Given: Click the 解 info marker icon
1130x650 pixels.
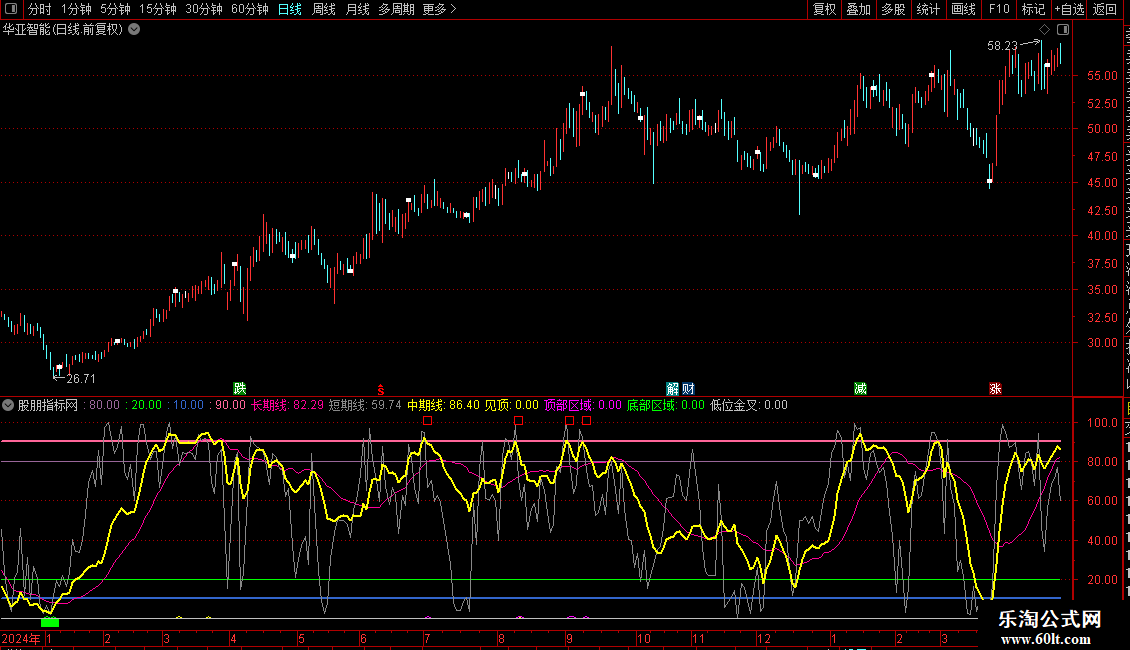Looking at the screenshot, I should pos(672,388).
